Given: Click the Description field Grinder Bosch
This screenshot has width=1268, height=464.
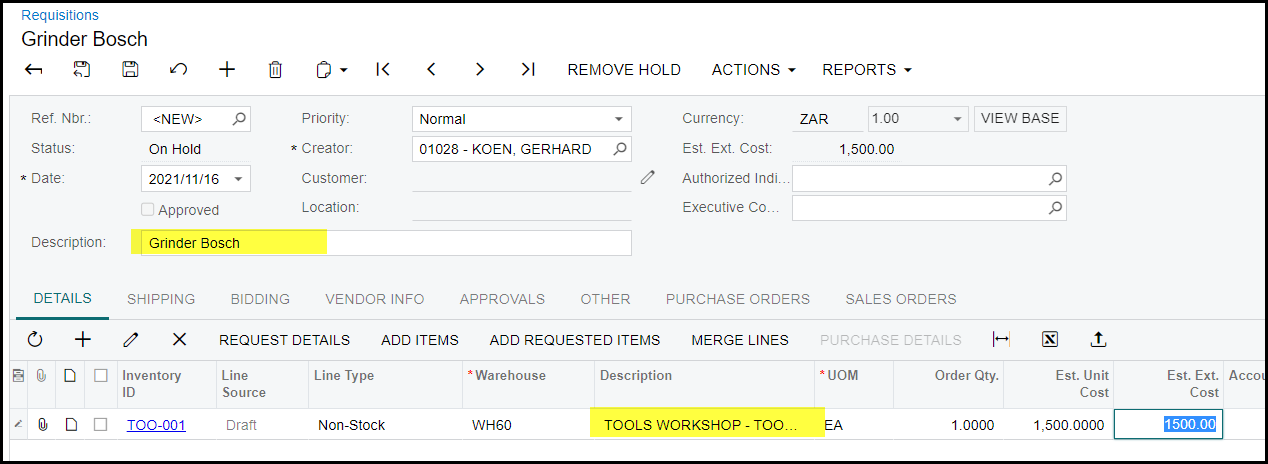Looking at the screenshot, I should (x=380, y=243).
